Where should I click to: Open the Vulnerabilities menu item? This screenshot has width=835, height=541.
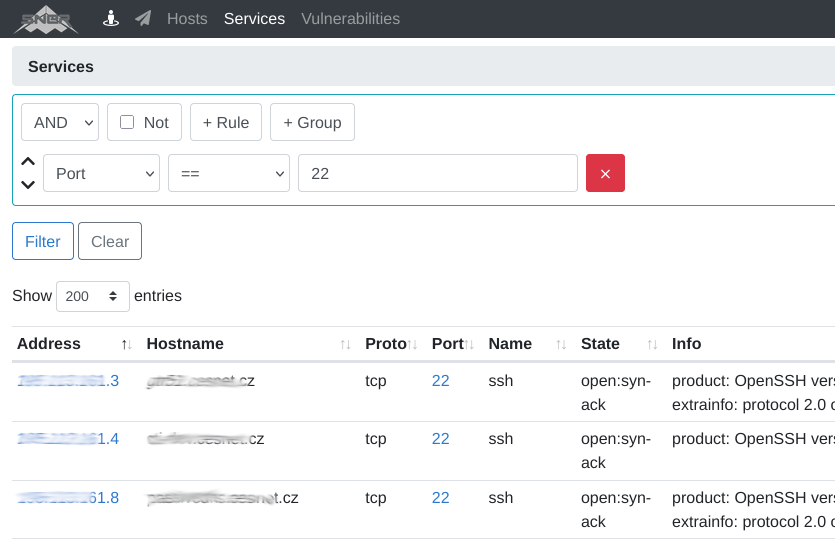[x=350, y=19]
